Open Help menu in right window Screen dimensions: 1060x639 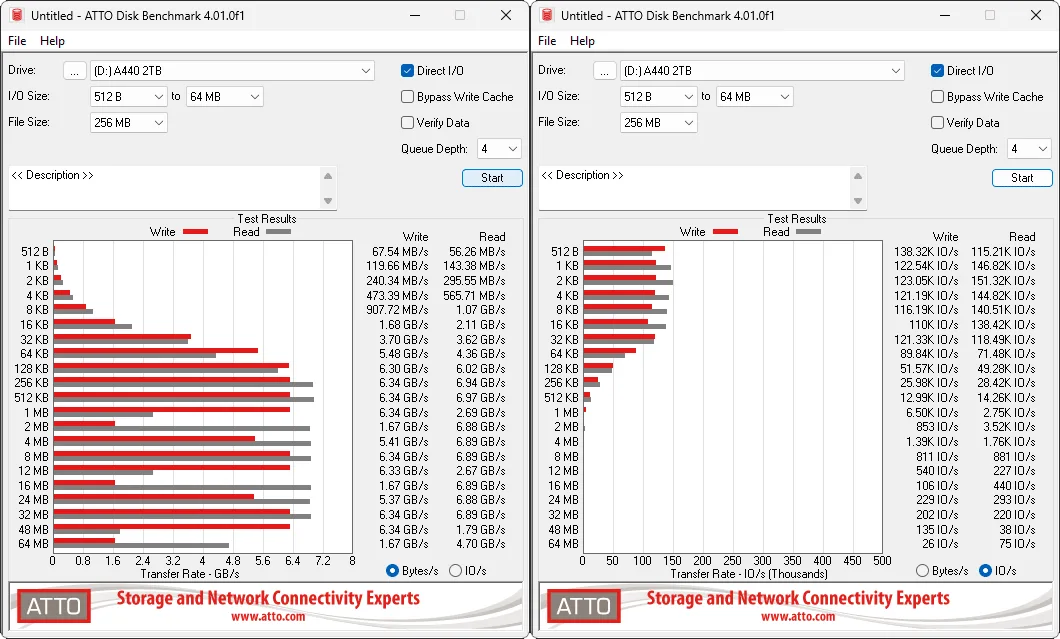582,41
